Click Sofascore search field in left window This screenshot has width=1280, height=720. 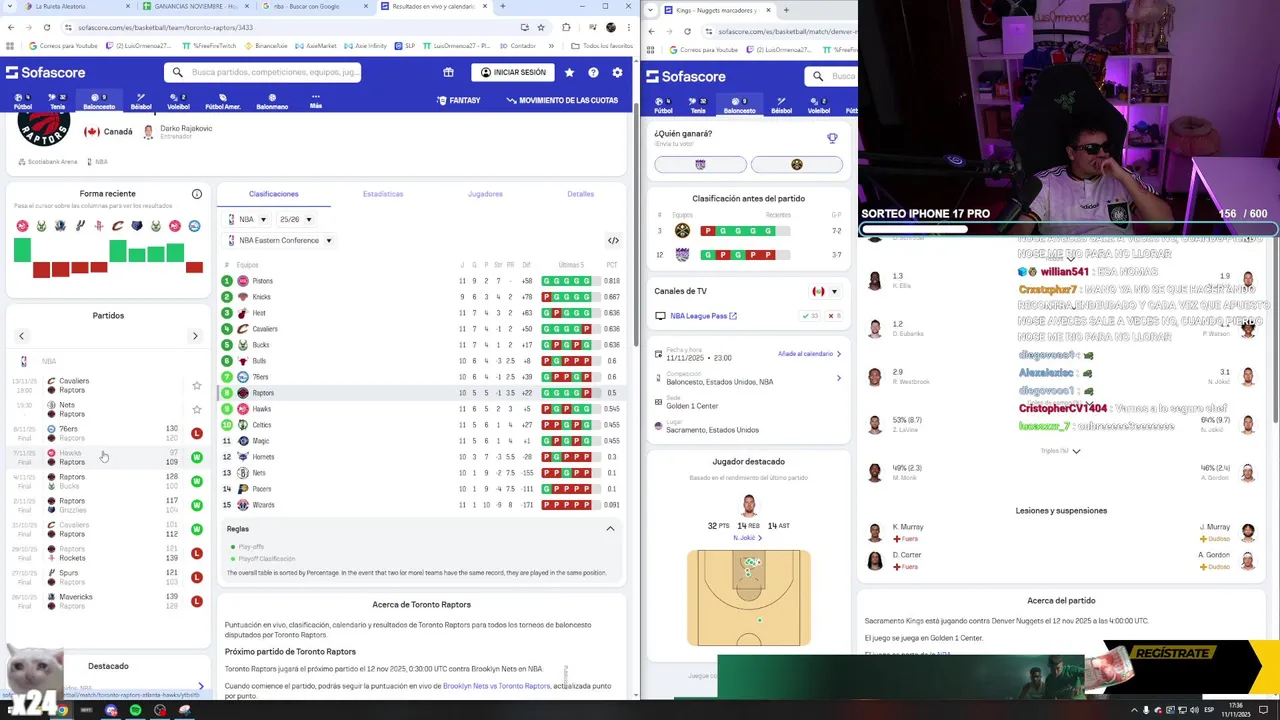click(x=263, y=72)
